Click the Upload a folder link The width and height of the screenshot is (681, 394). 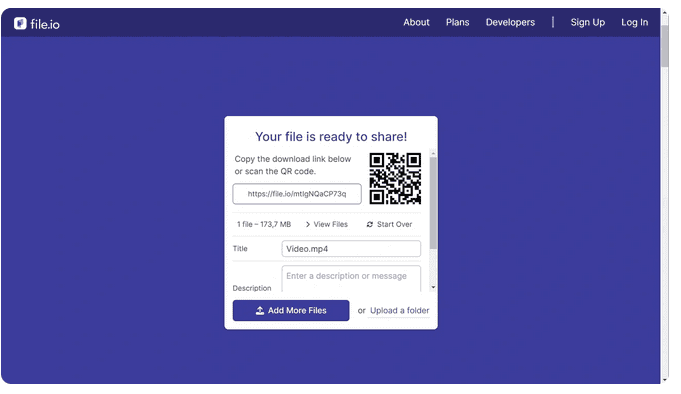[x=400, y=311]
